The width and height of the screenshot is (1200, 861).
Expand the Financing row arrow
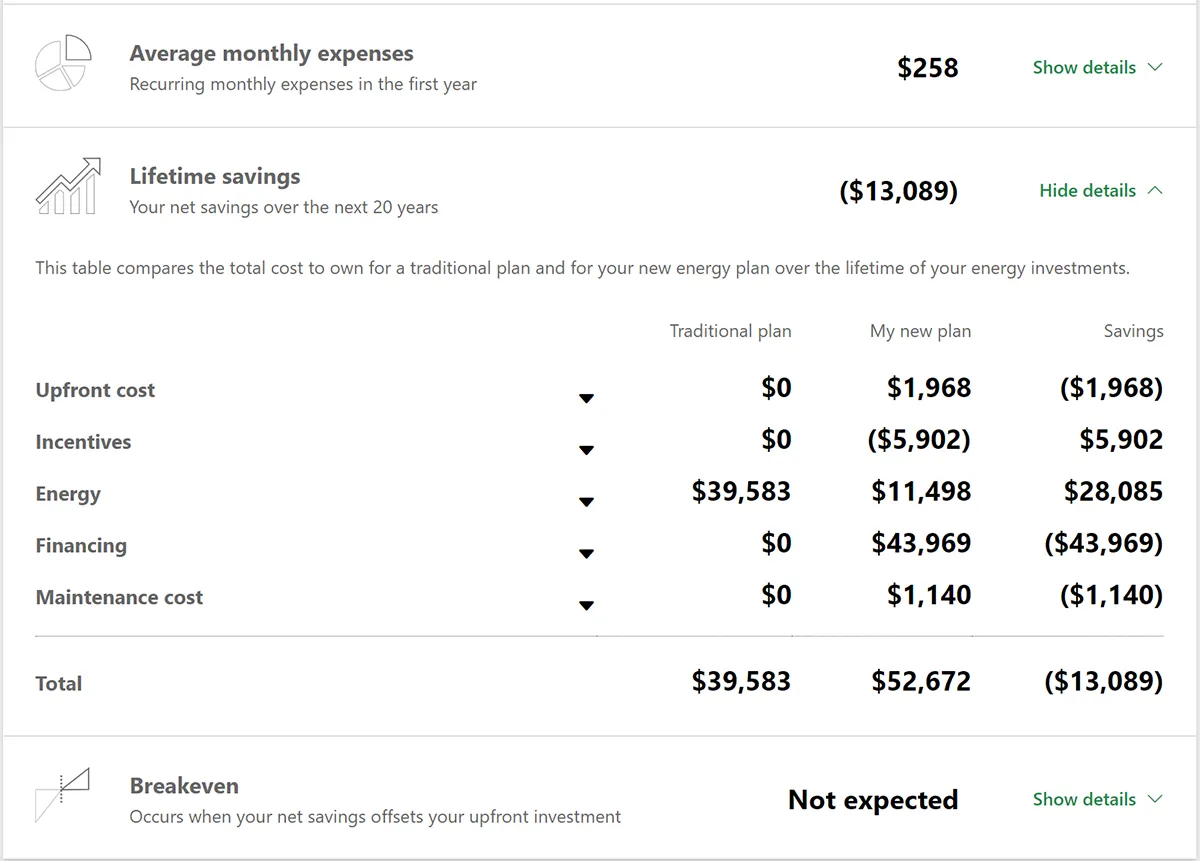586,553
